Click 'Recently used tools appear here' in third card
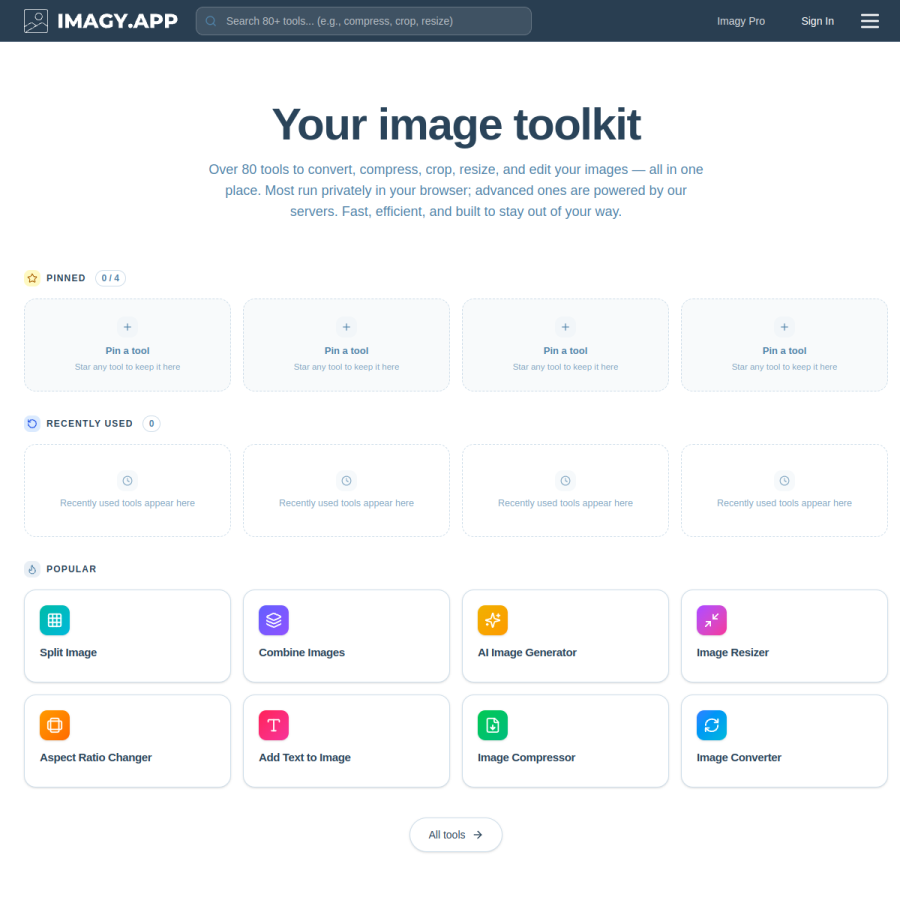Viewport: 900px width, 900px height. pos(565,503)
